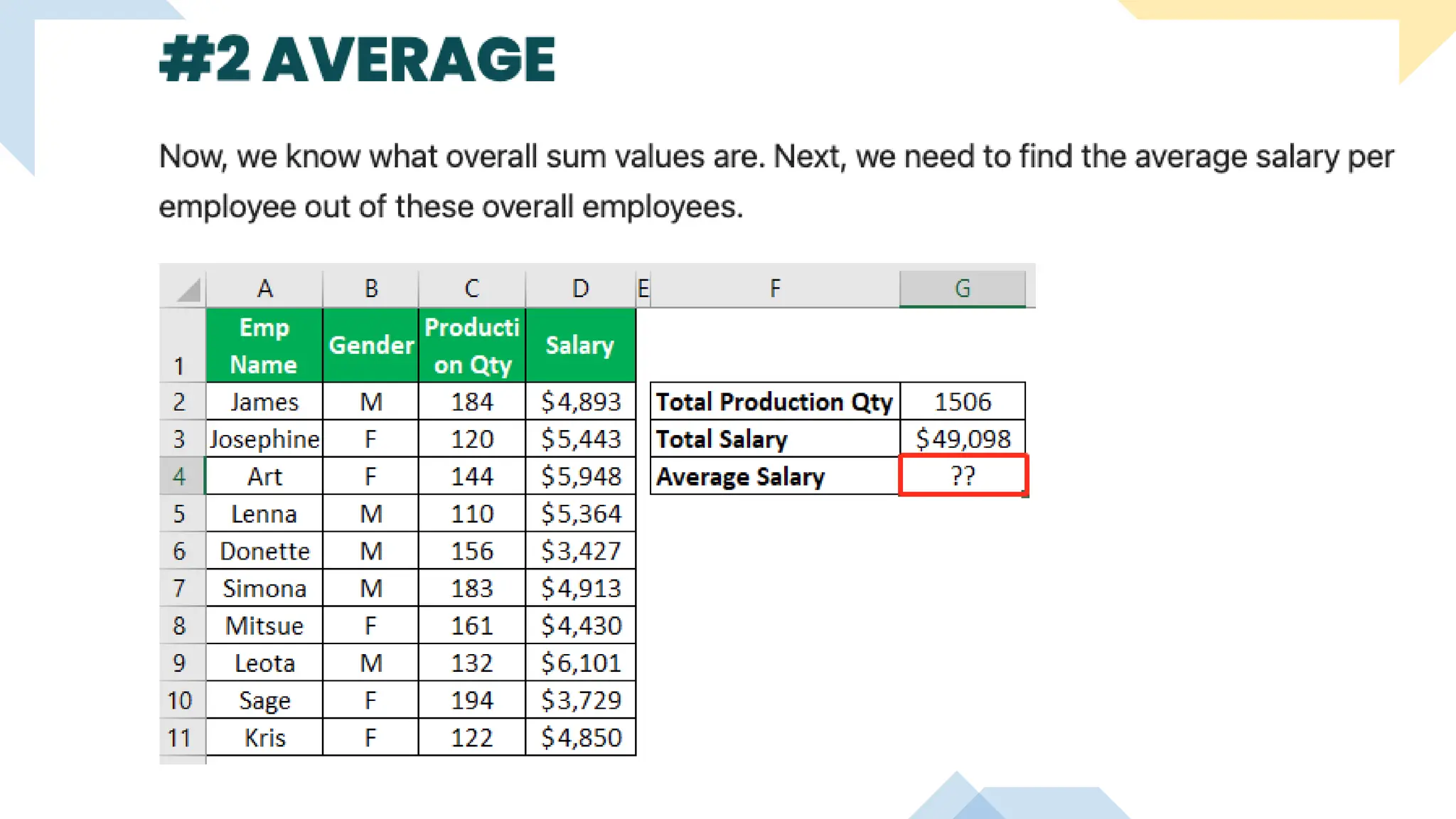Click the #2 AVERAGE heading
Image resolution: width=1456 pixels, height=819 pixels.
[357, 60]
